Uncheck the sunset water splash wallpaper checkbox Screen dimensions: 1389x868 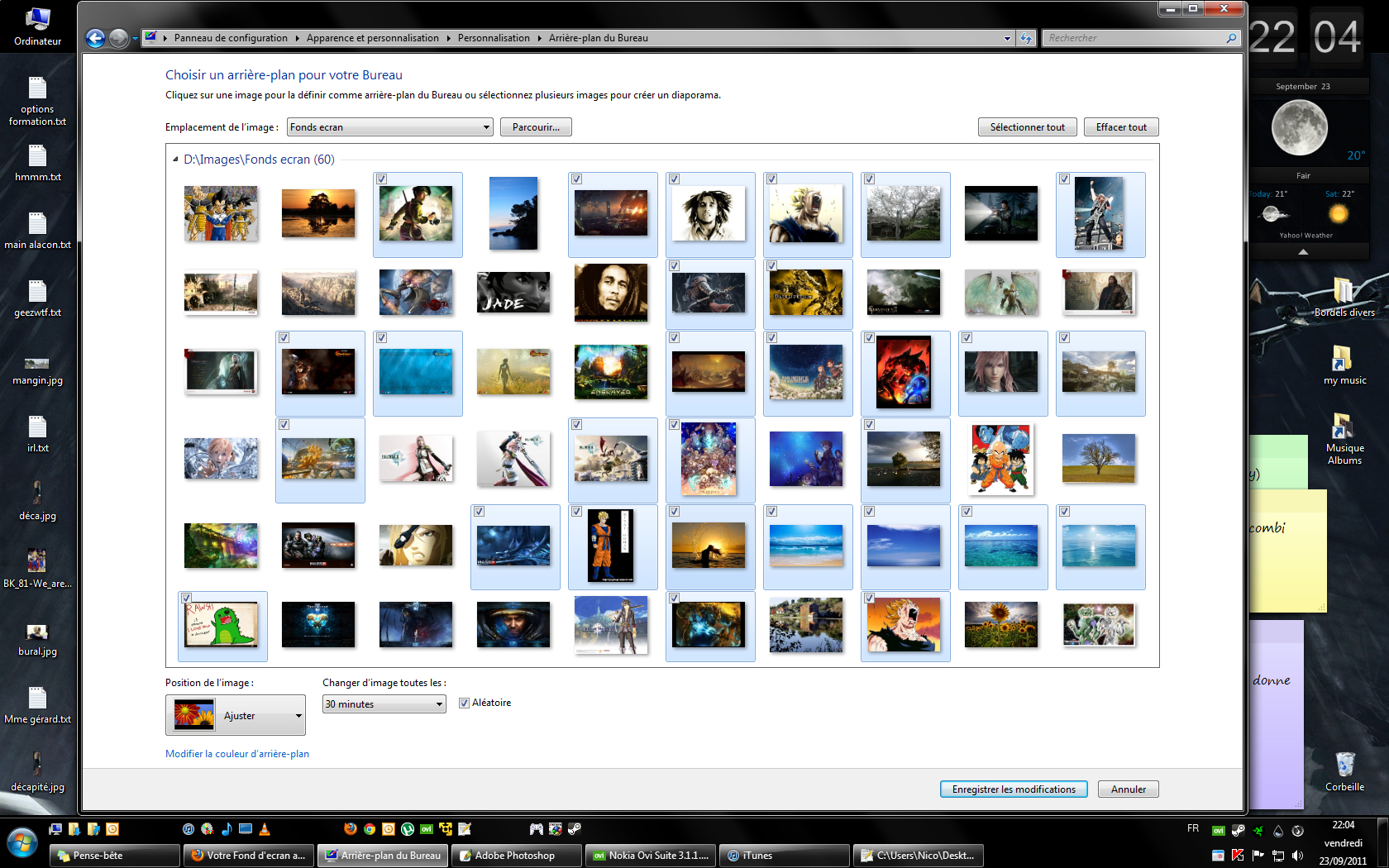coord(674,511)
